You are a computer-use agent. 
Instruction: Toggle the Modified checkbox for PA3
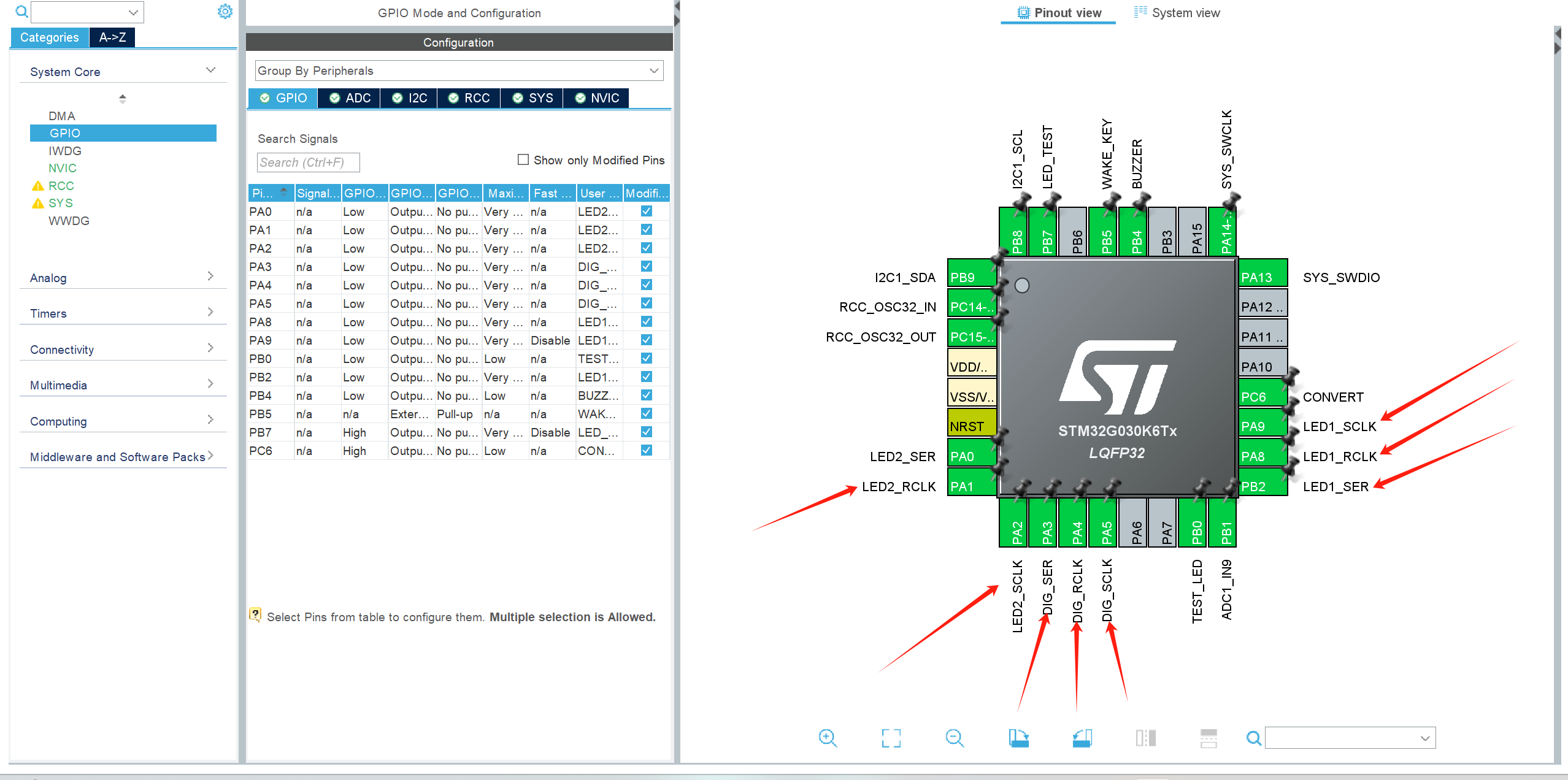[x=646, y=266]
